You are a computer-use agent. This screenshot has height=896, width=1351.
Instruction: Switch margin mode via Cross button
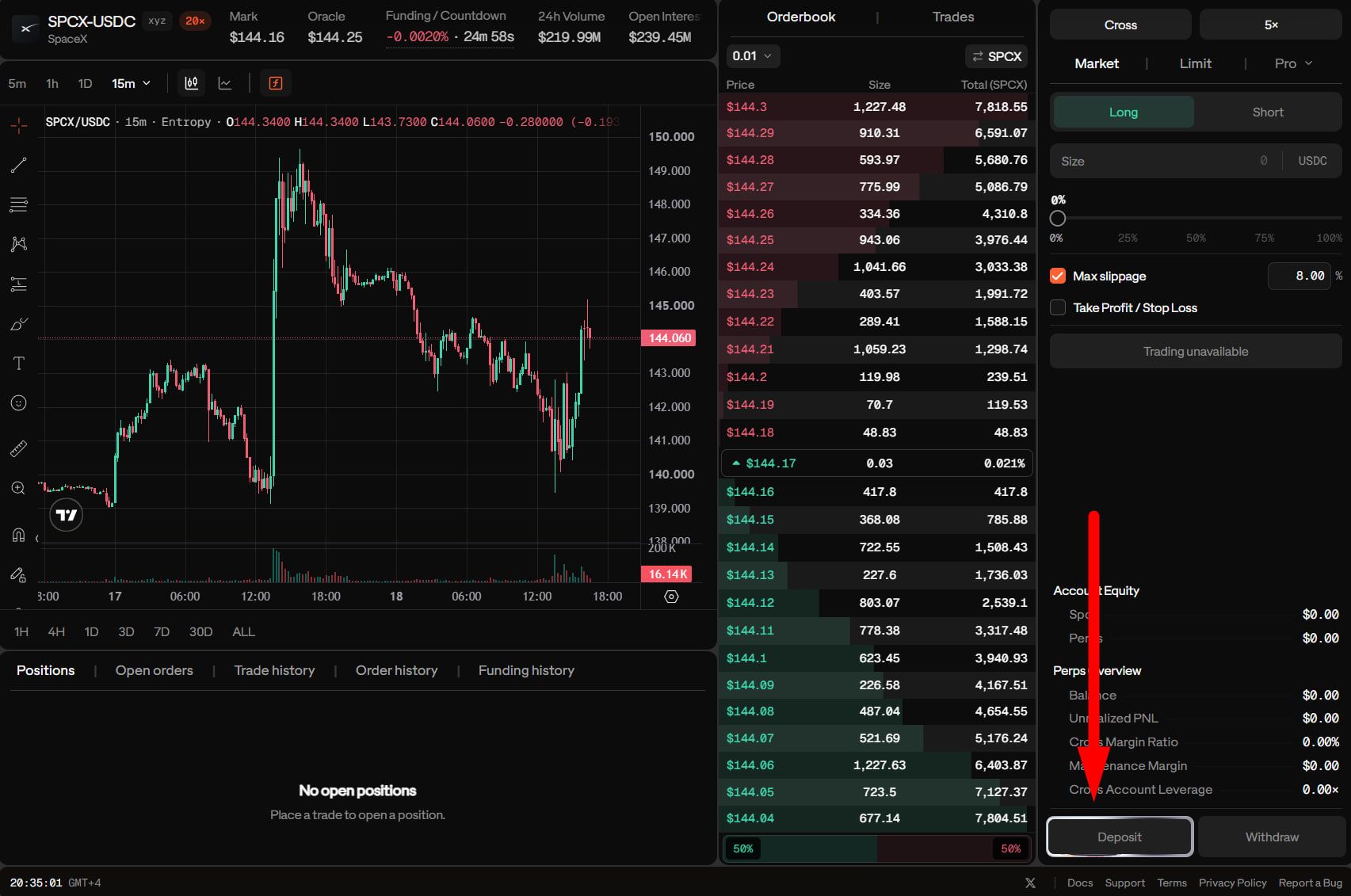point(1120,25)
